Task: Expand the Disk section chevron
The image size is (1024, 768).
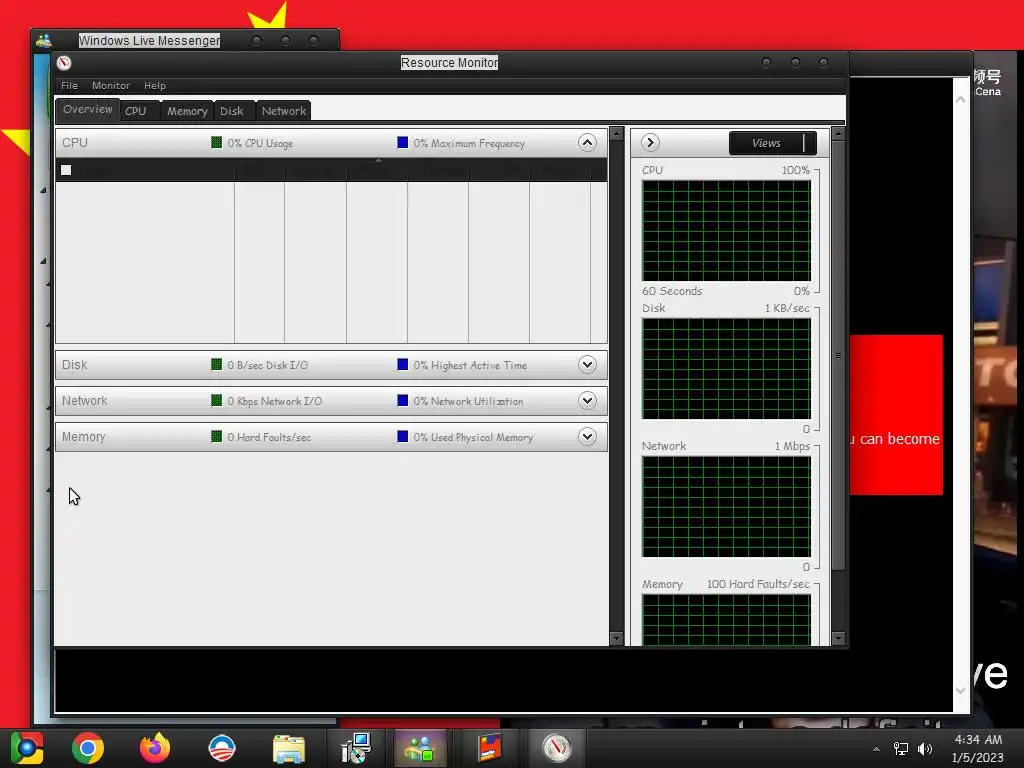Action: click(587, 364)
